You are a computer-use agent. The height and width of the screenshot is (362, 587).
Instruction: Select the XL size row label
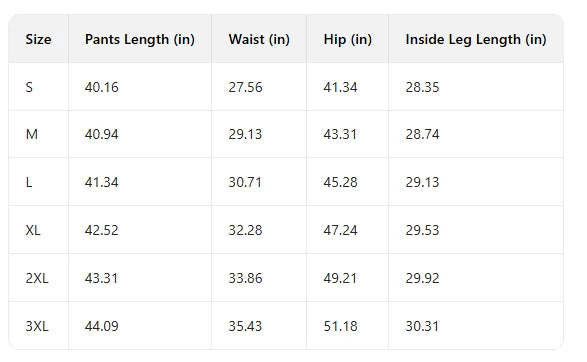tap(33, 230)
